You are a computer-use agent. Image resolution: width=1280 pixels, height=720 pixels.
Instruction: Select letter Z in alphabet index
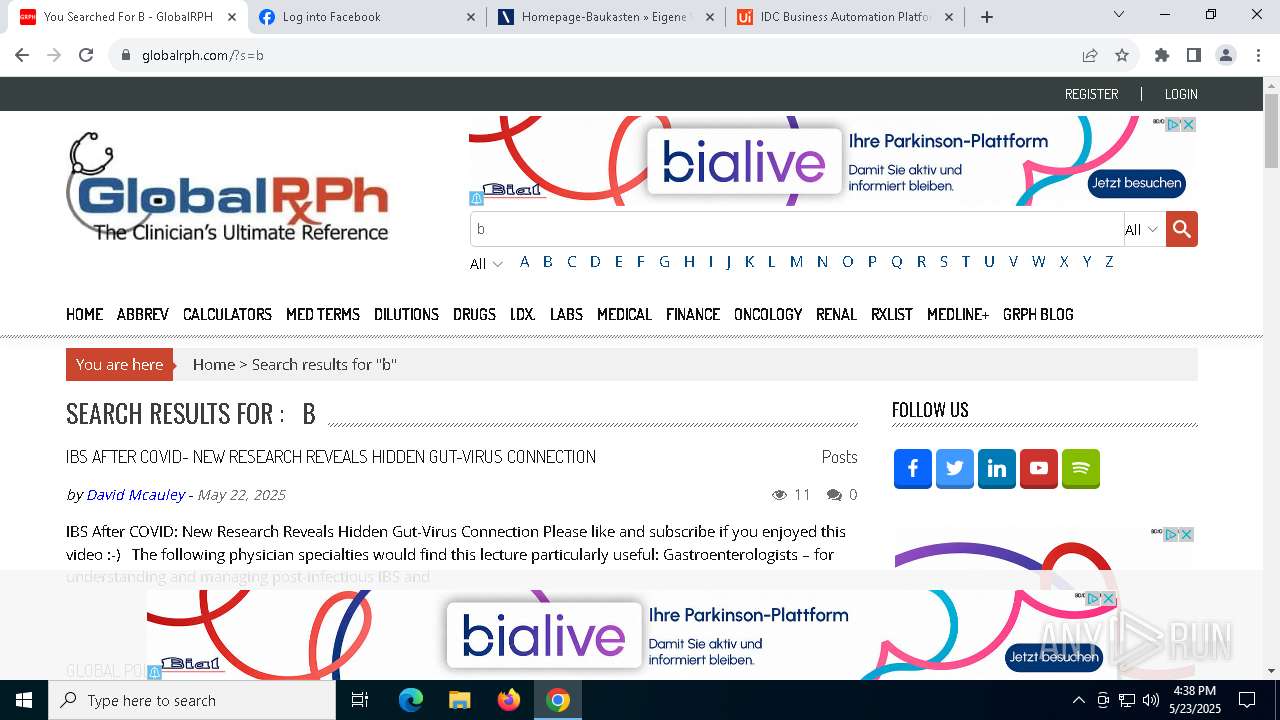coord(1109,262)
